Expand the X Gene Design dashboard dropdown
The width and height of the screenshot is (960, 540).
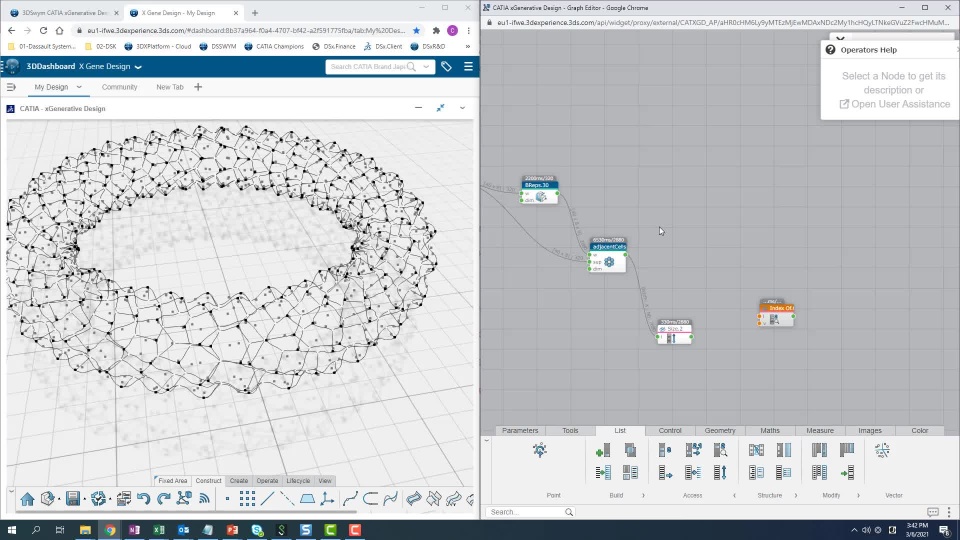(138, 67)
